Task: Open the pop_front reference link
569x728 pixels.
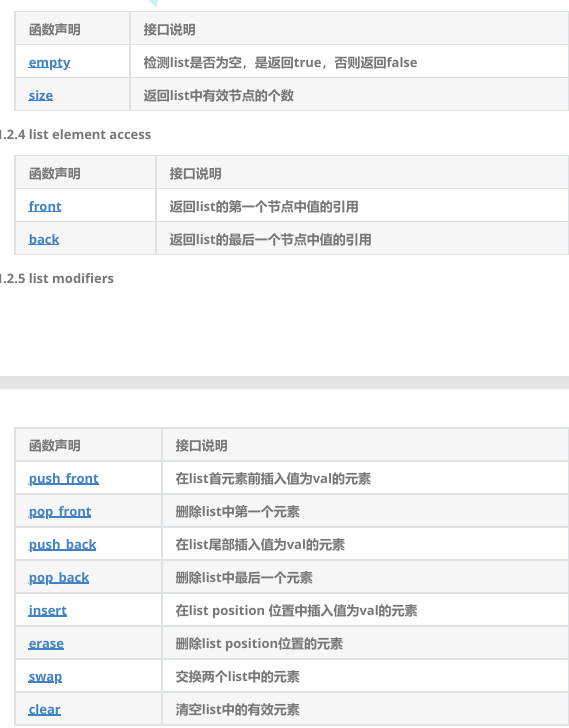Action: pyautogui.click(x=59, y=512)
